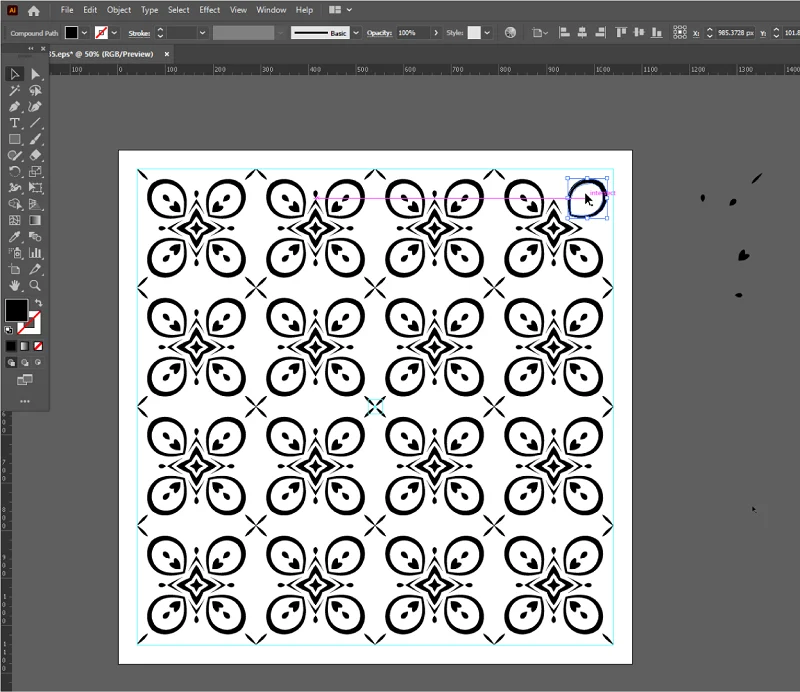Select the Hand tool

(x=14, y=285)
